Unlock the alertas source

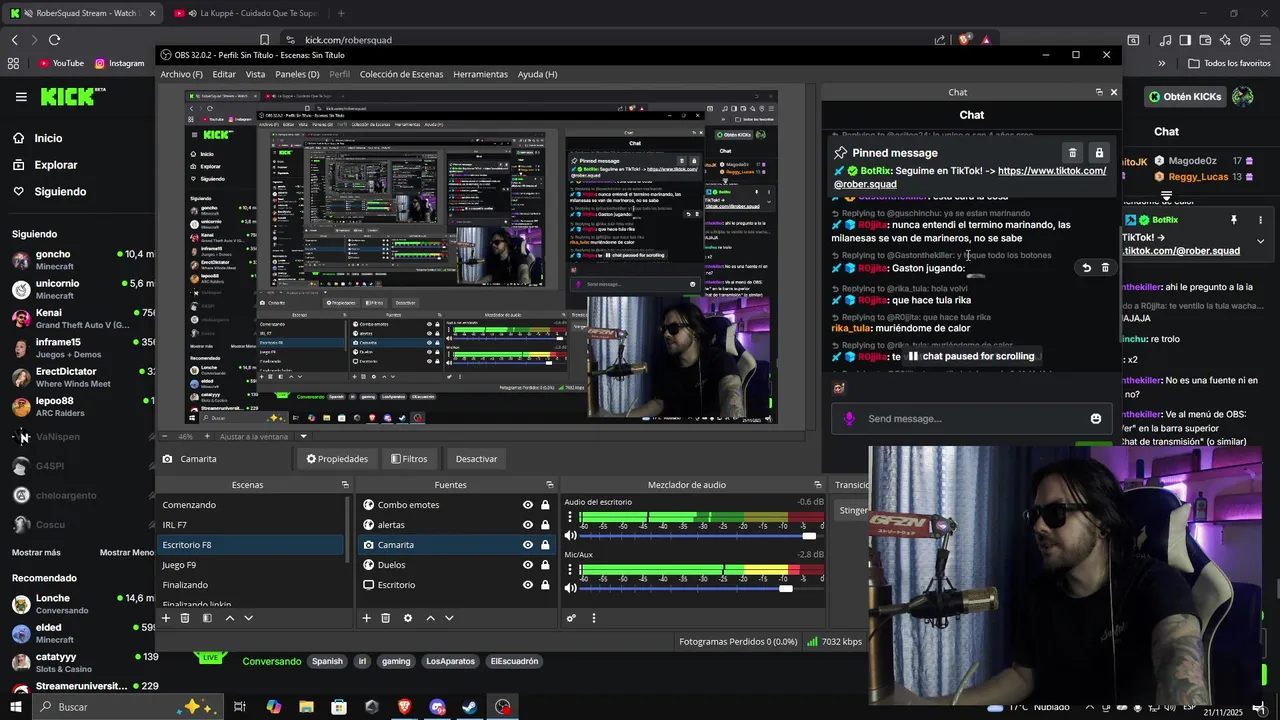[x=545, y=525]
